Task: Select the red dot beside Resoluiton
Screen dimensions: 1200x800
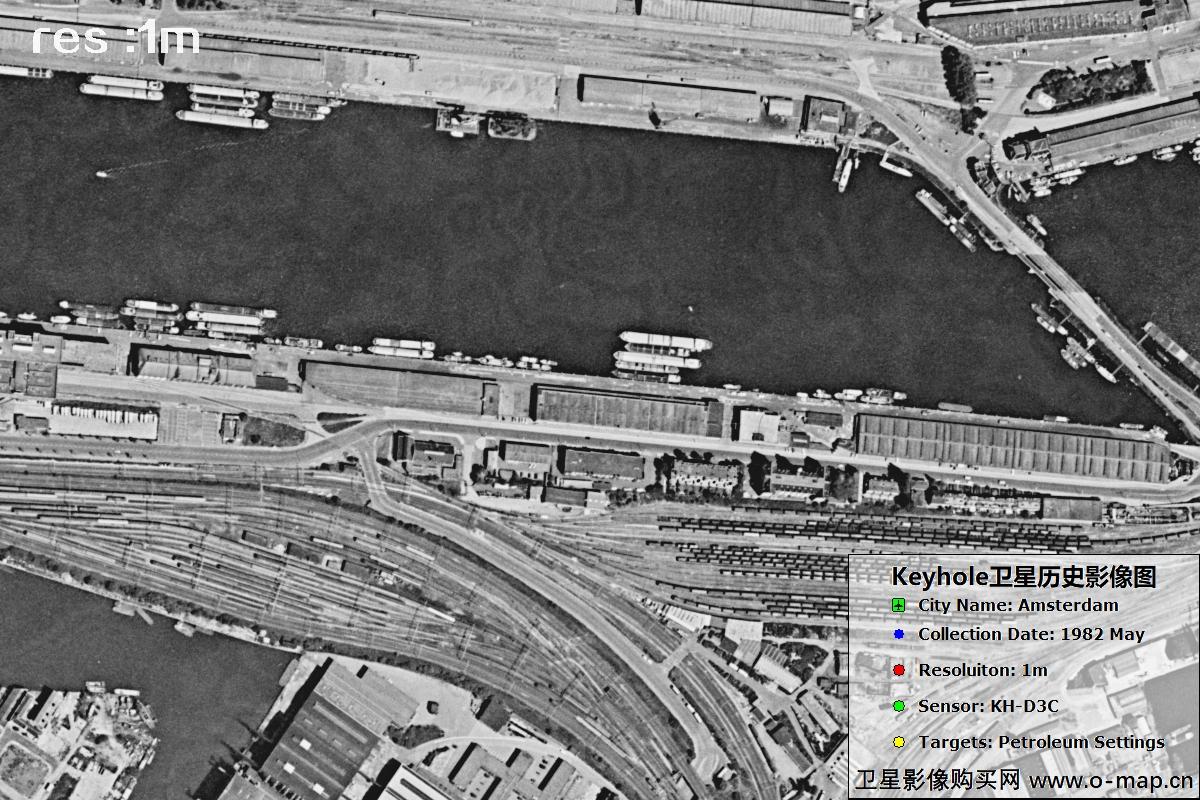Action: [898, 670]
